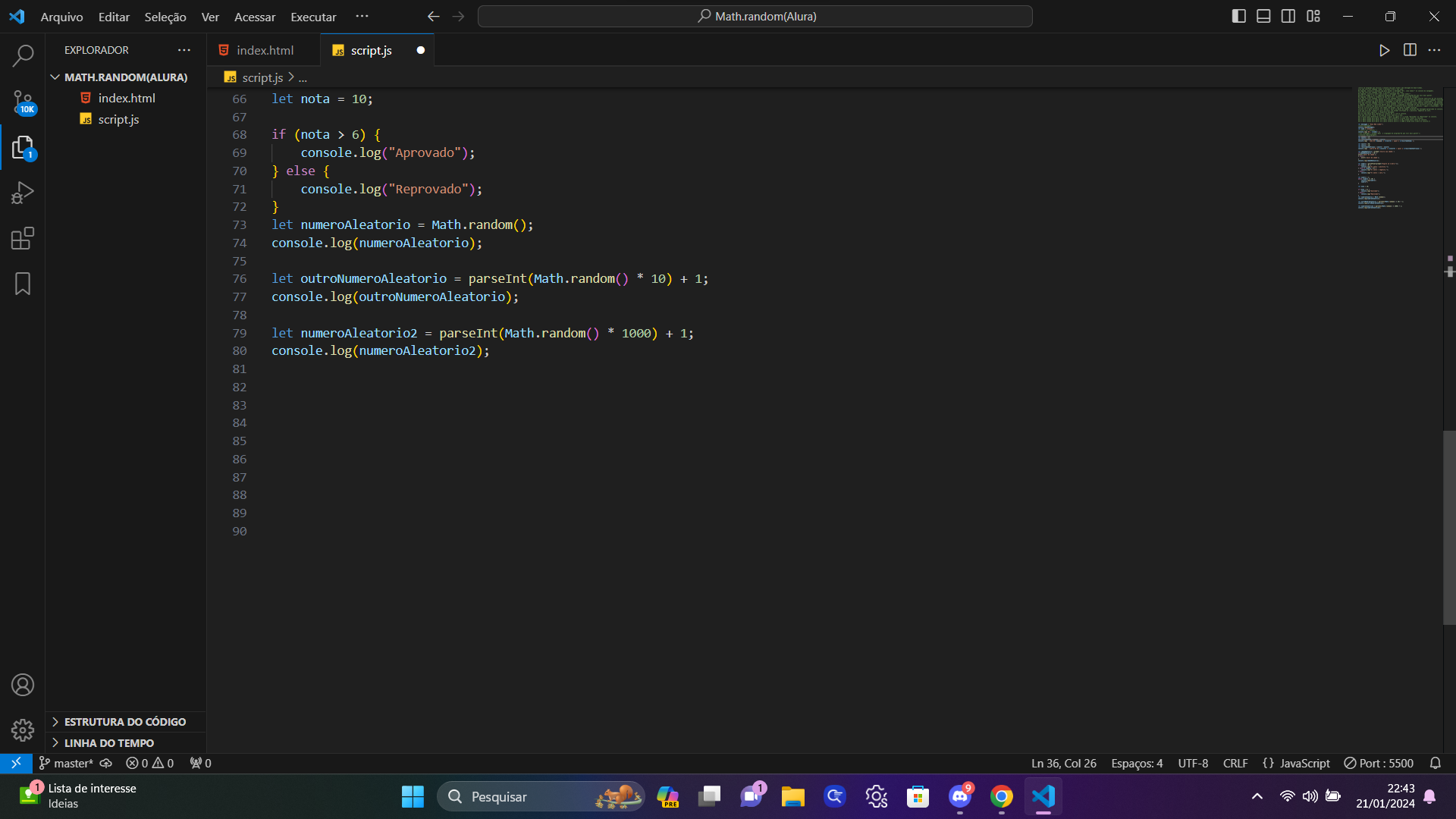
Task: Open Source Control view with 10K badge
Action: point(23,102)
